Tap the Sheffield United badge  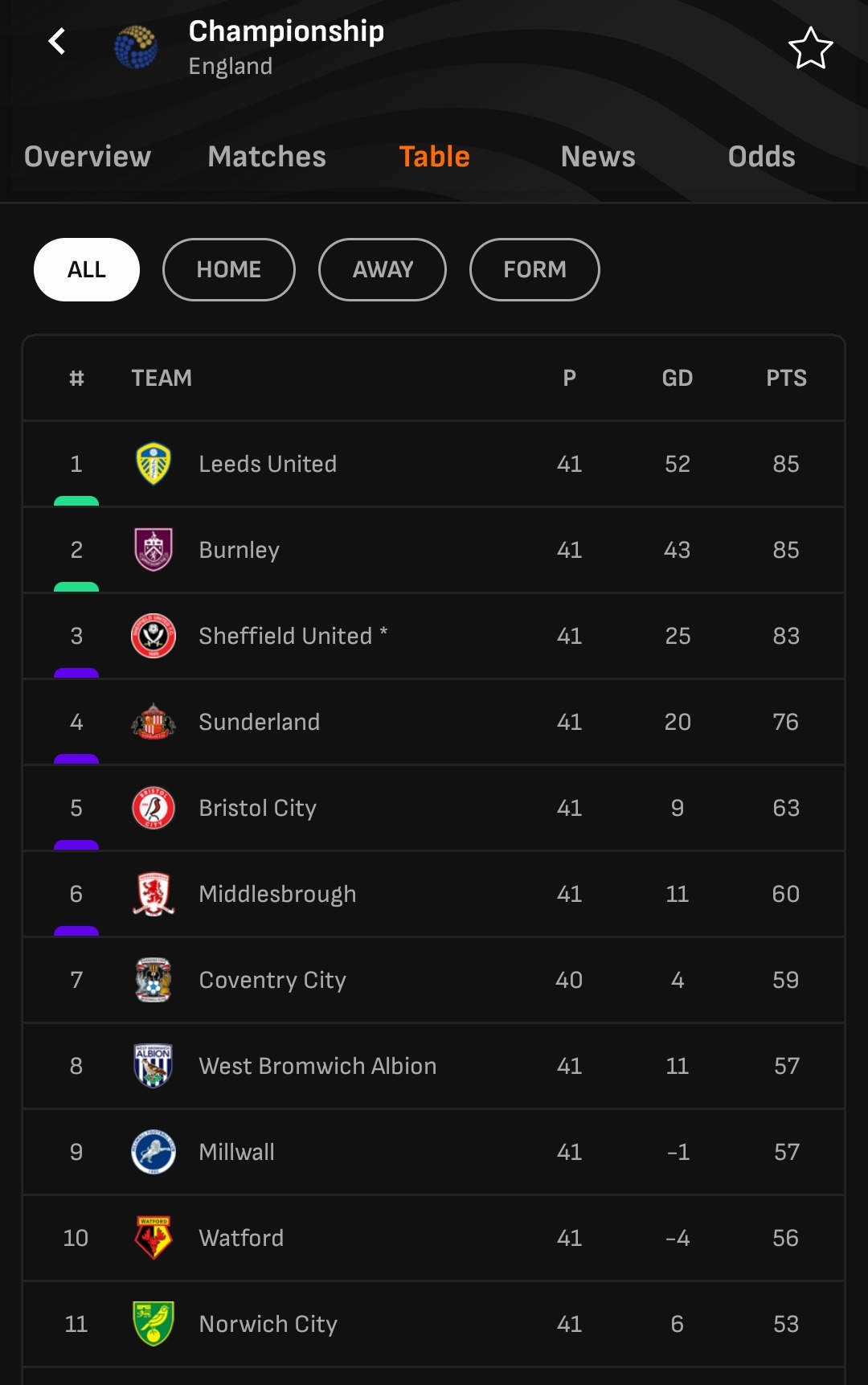[x=153, y=636]
